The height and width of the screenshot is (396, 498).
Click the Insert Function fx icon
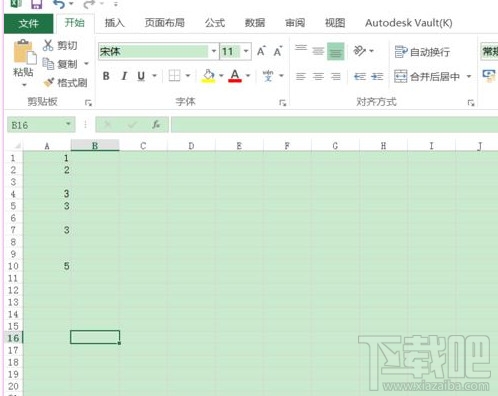coord(156,125)
